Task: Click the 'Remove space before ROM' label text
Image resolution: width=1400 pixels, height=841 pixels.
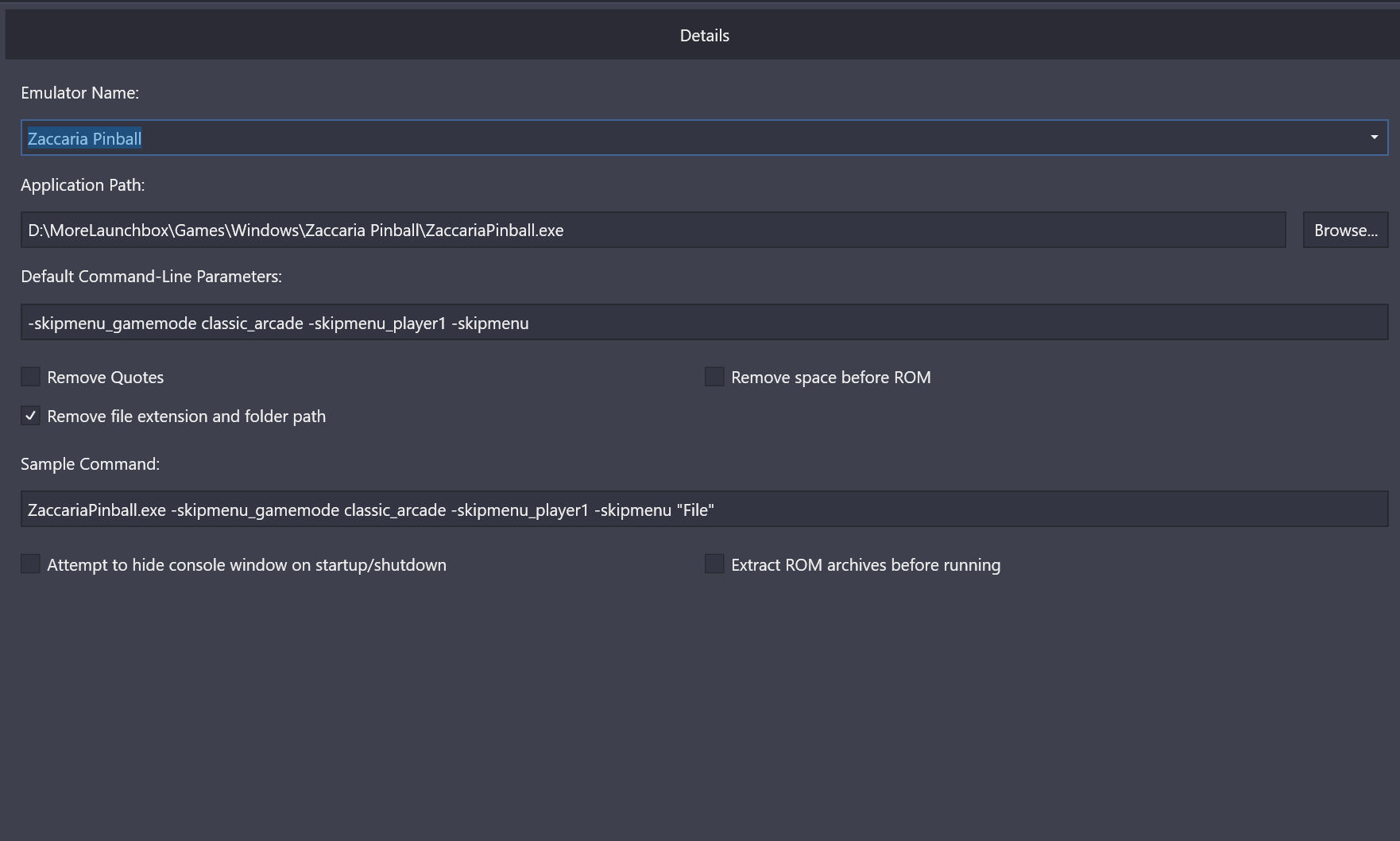Action: click(830, 378)
